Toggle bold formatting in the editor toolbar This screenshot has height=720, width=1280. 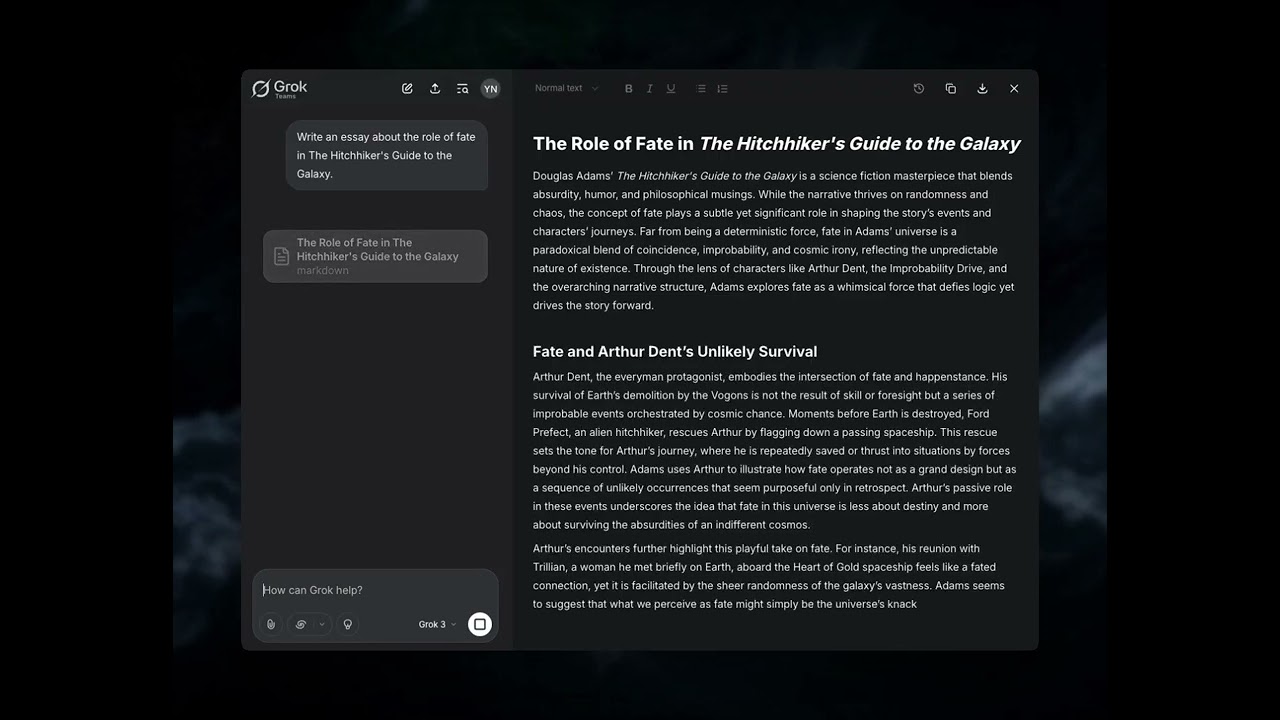tap(629, 89)
